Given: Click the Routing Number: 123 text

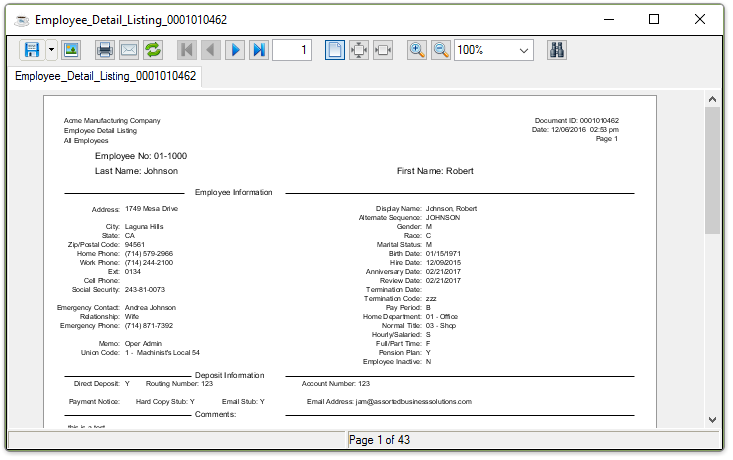Looking at the screenshot, I should click(179, 384).
